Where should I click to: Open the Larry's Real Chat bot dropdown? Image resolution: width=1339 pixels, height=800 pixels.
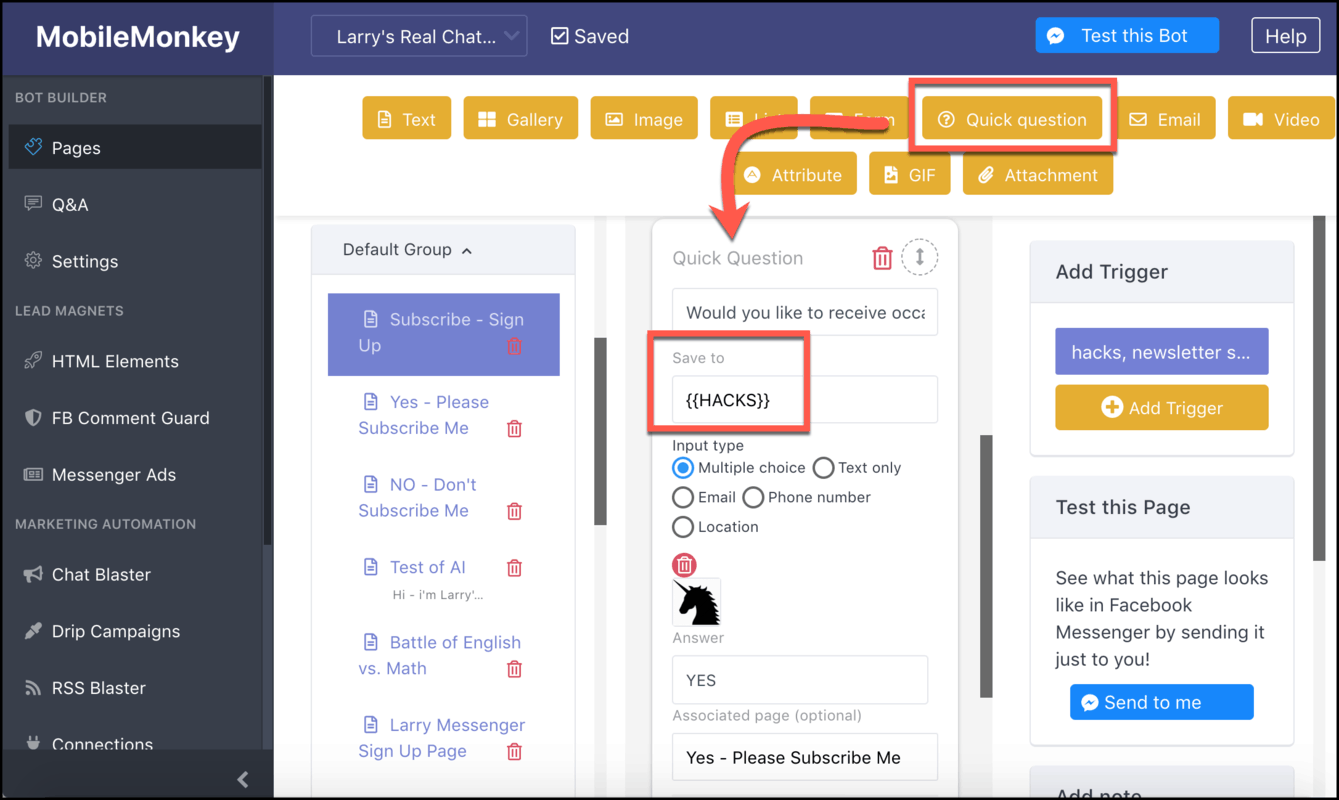(419, 36)
